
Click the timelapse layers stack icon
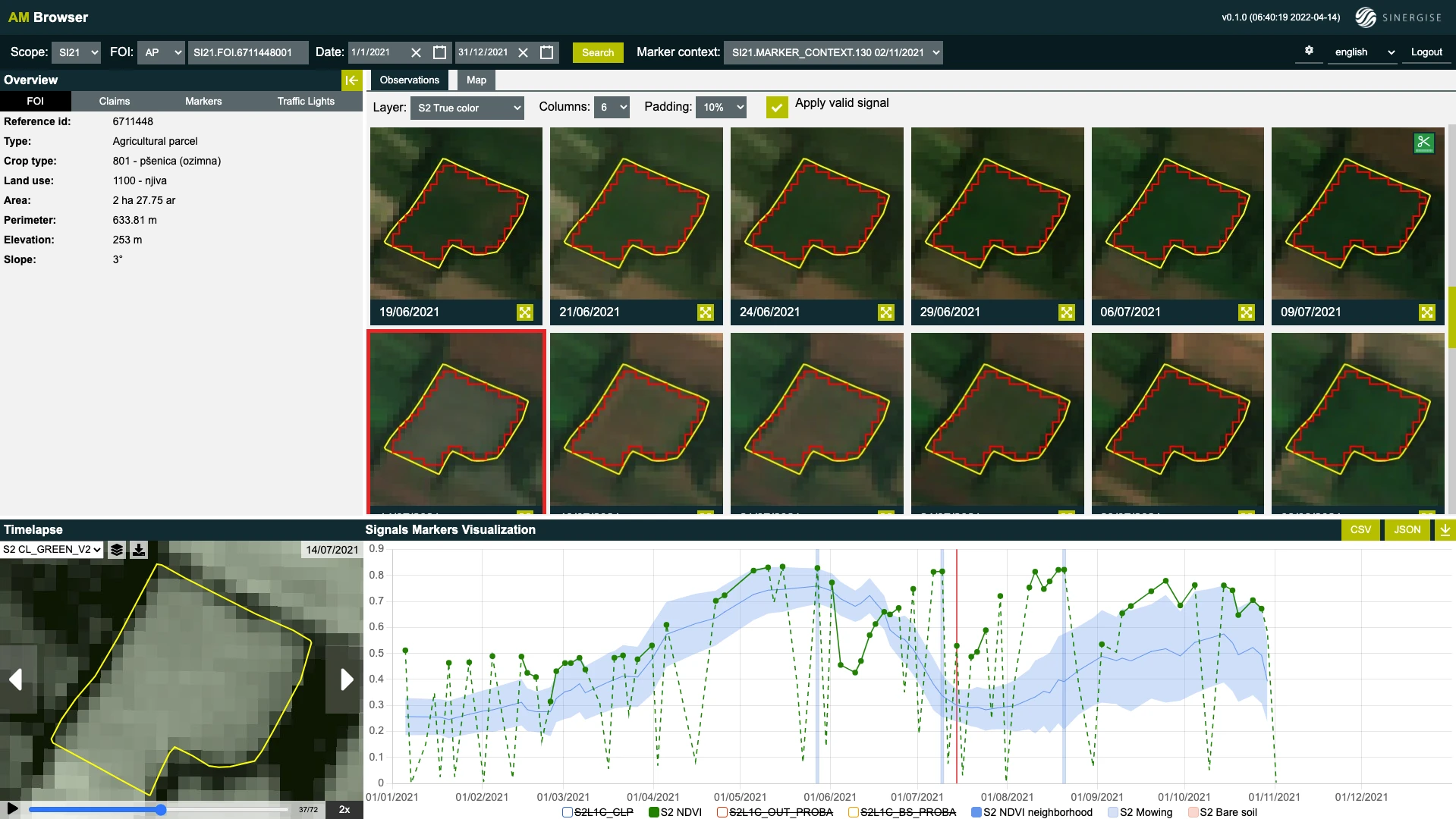click(x=117, y=550)
